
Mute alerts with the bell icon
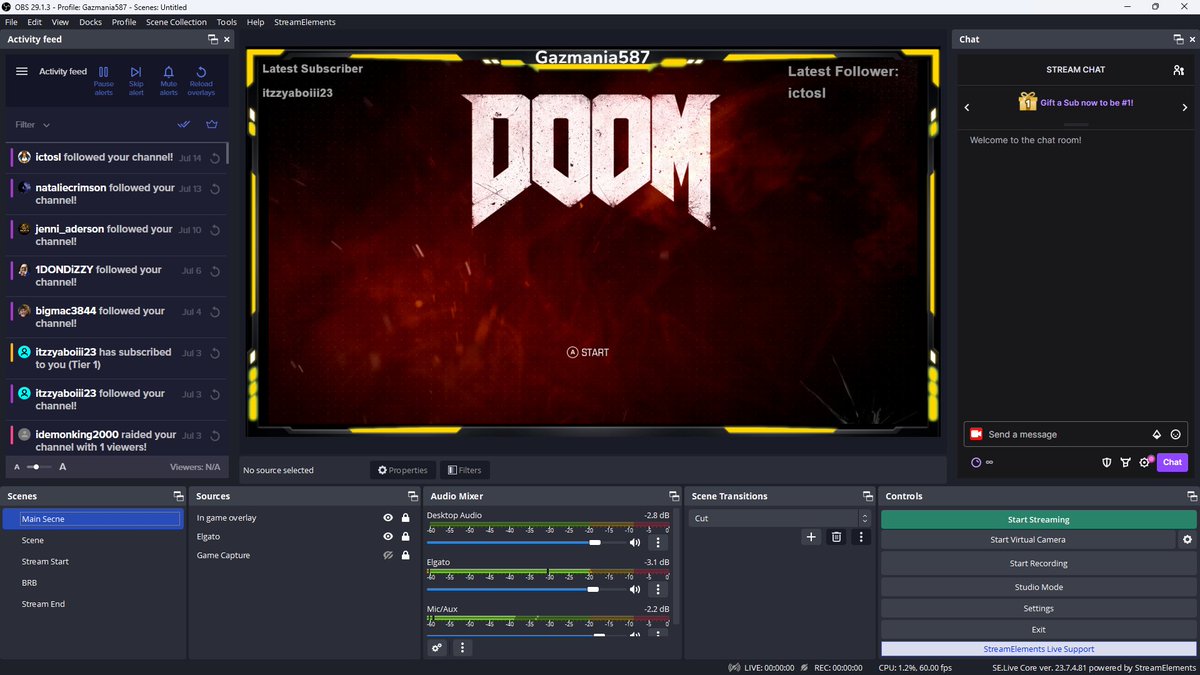click(169, 79)
